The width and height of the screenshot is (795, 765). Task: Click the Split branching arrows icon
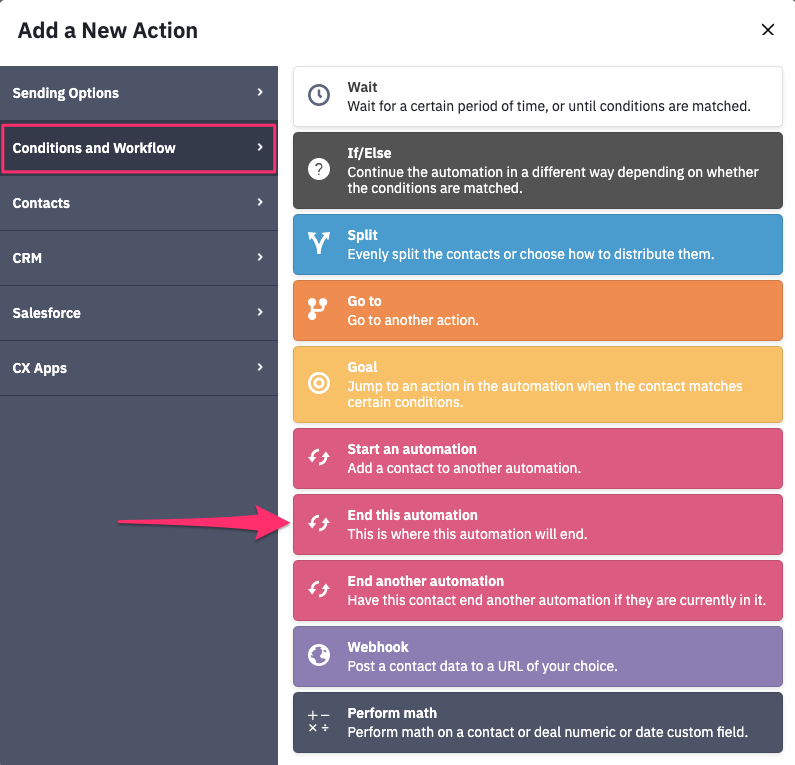click(x=318, y=243)
